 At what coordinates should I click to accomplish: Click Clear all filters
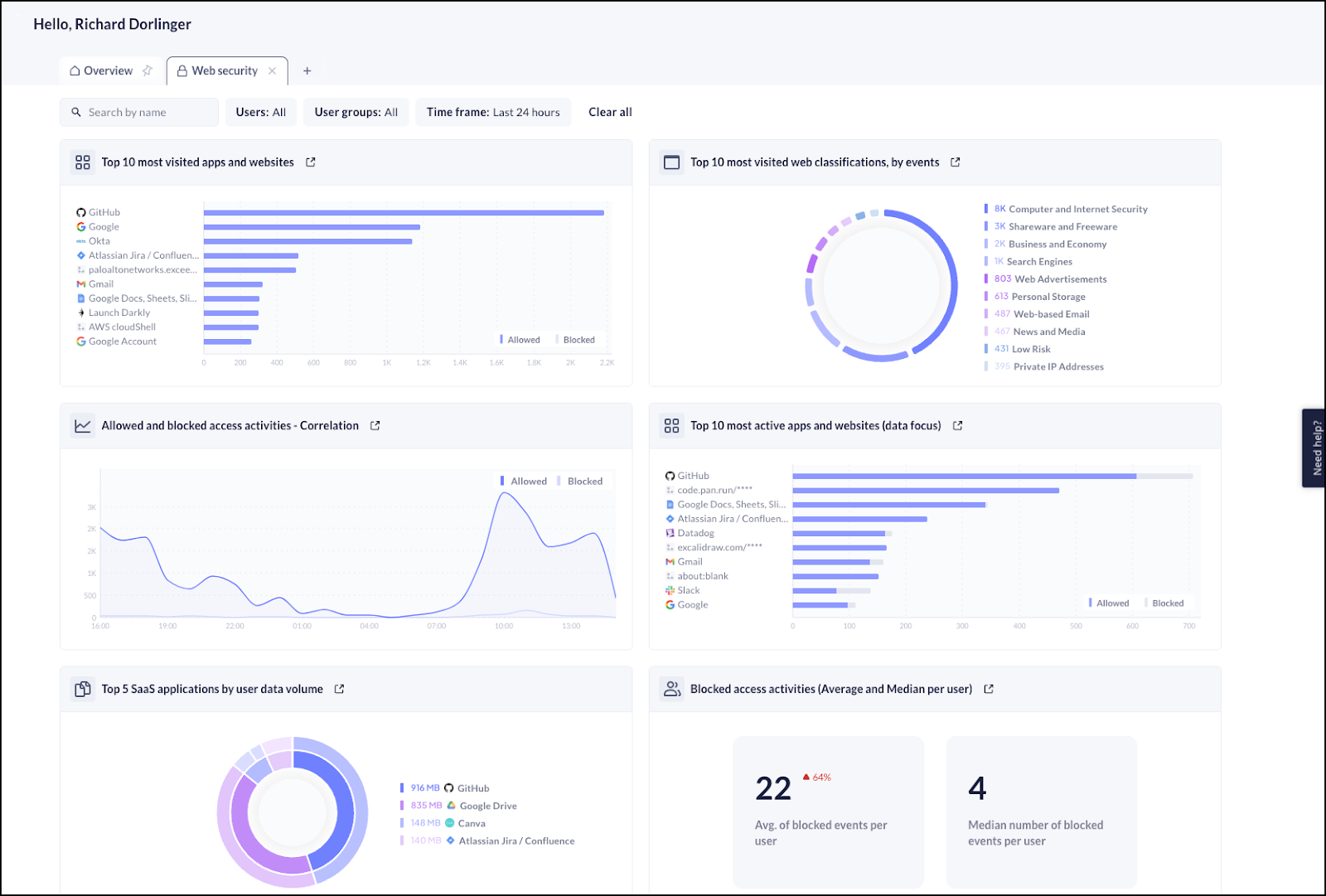point(610,112)
